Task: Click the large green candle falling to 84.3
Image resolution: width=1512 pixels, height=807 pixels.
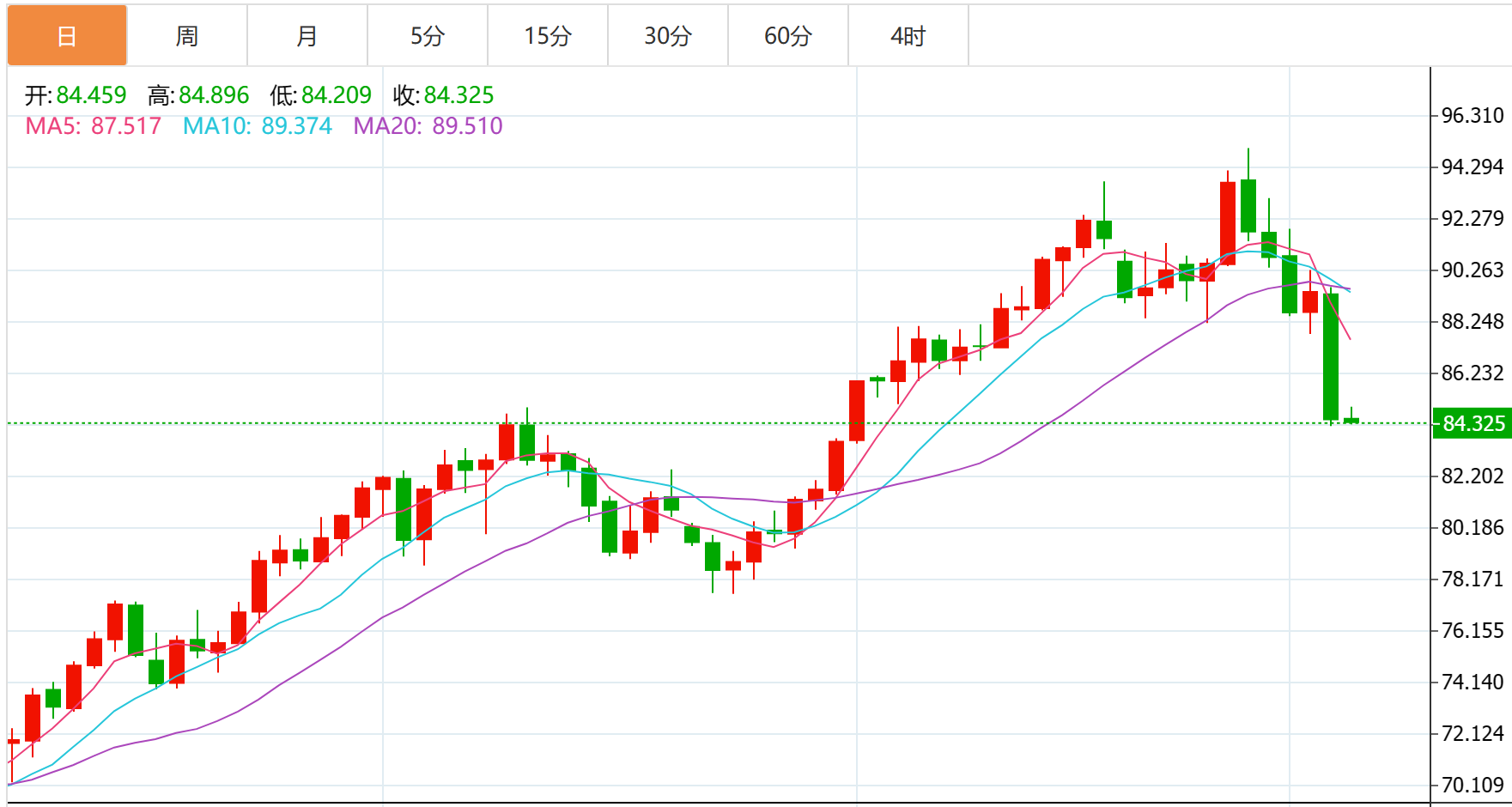Action: coord(1331,356)
